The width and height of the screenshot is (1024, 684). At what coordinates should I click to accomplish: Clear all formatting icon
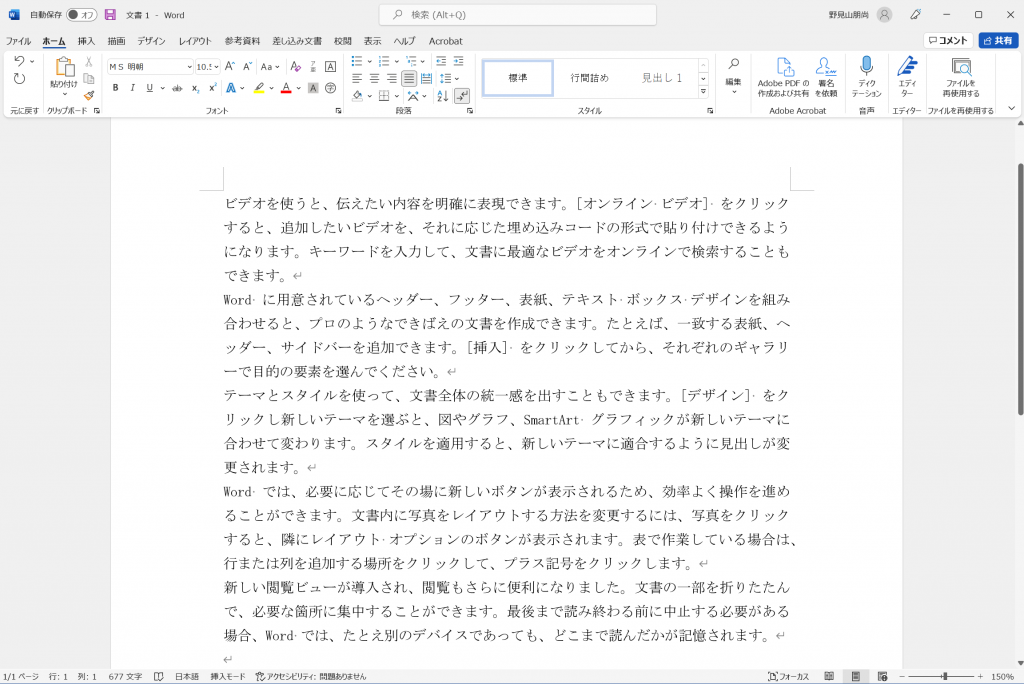[x=295, y=67]
